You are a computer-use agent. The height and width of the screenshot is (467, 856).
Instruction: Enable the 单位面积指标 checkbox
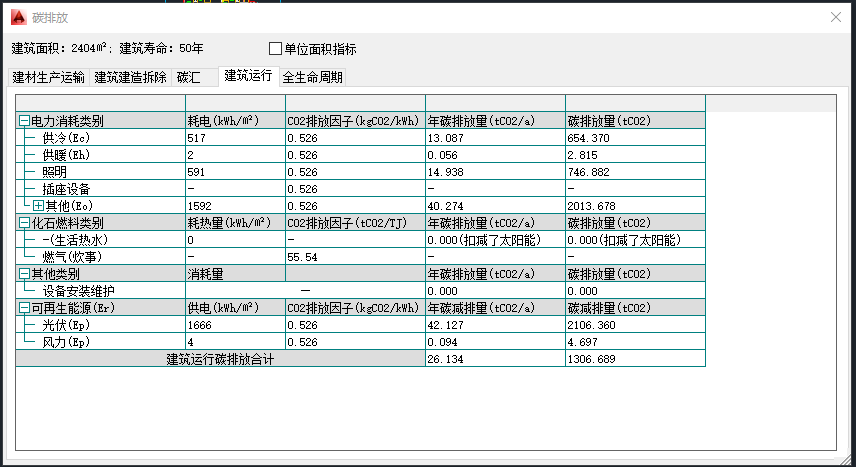tap(276, 48)
